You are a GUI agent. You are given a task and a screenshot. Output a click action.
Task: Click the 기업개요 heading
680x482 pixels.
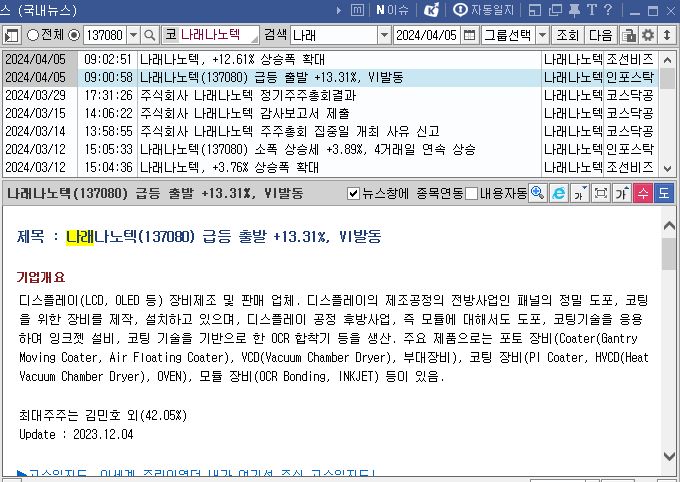[x=41, y=277]
